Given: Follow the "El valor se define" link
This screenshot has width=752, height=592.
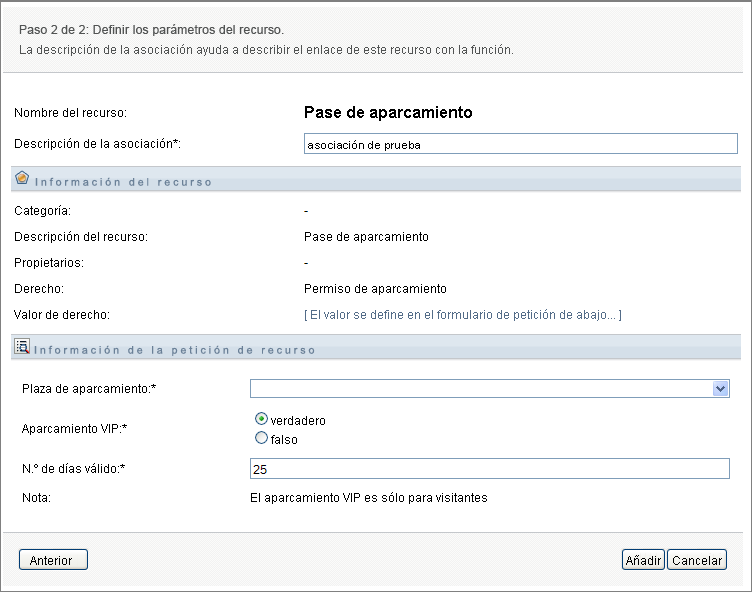Looking at the screenshot, I should 463,315.
